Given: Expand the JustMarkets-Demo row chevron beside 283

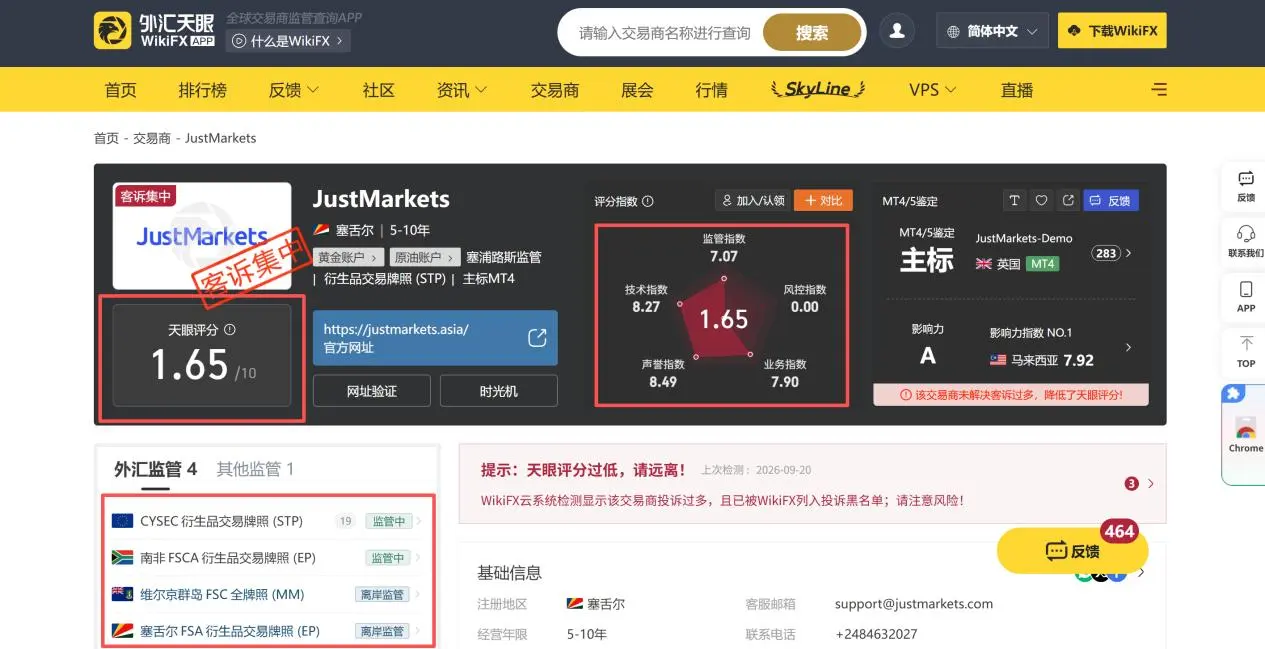Looking at the screenshot, I should click(x=1129, y=253).
